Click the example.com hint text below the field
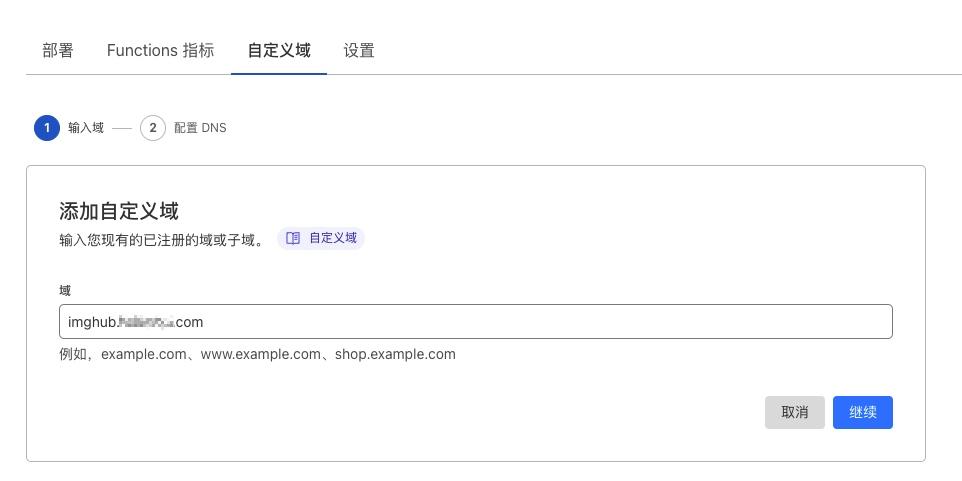Screen dimensions: 962x481 coord(258,354)
